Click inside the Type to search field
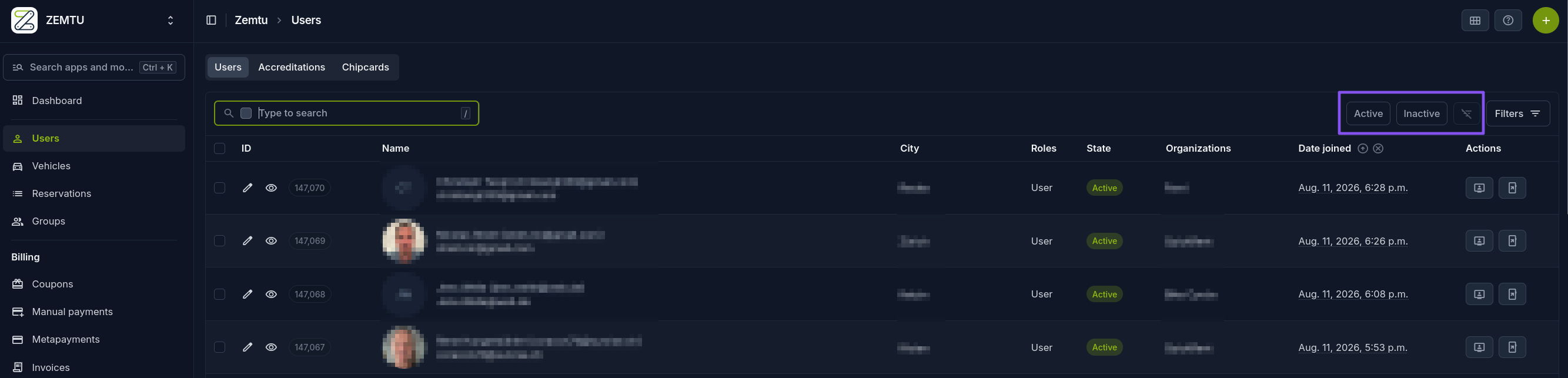The image size is (1568, 378). [x=358, y=113]
